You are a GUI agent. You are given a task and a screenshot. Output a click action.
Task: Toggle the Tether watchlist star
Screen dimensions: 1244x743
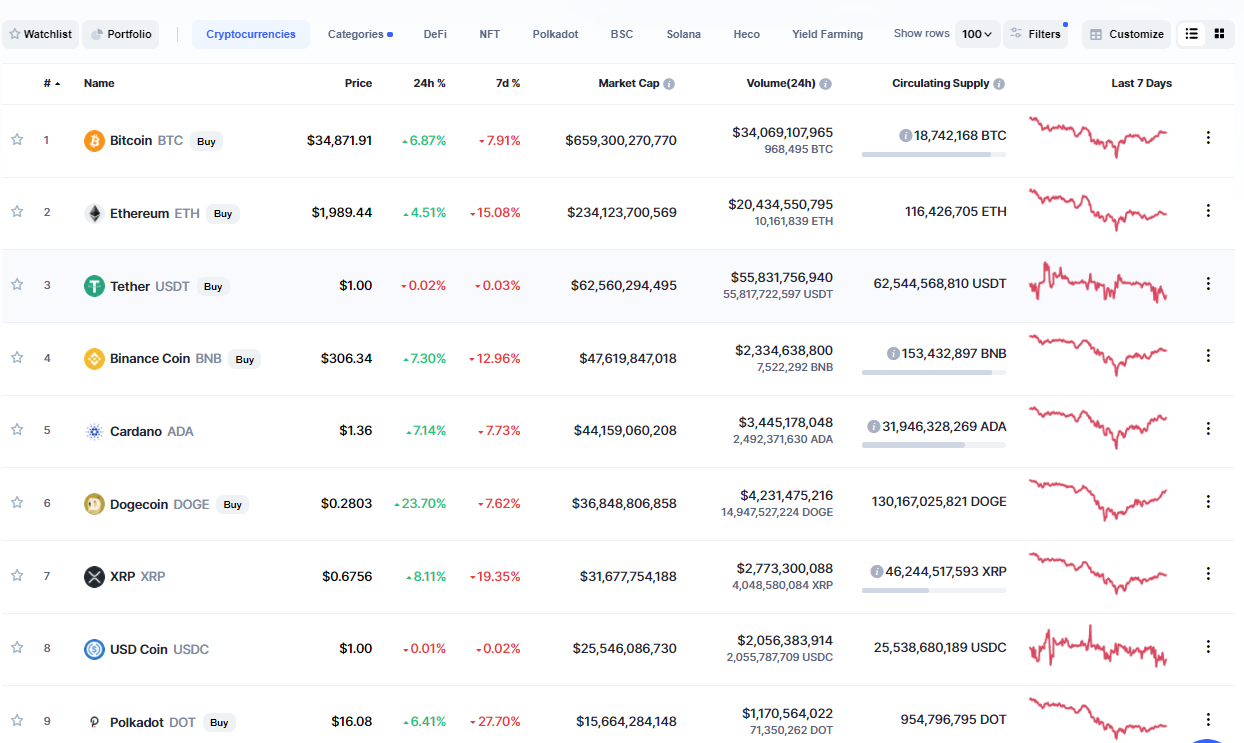tap(17, 284)
